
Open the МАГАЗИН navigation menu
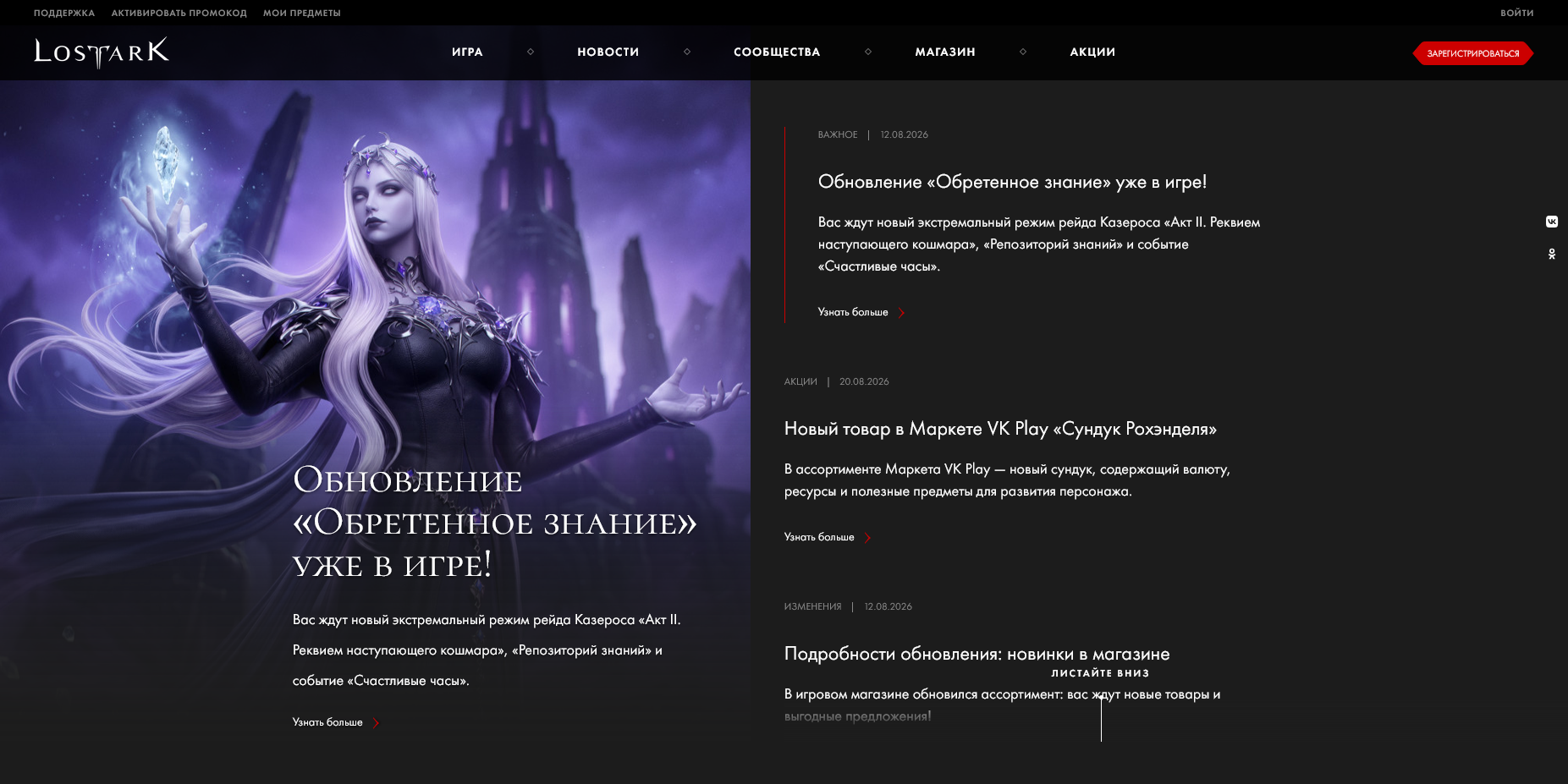pos(945,52)
